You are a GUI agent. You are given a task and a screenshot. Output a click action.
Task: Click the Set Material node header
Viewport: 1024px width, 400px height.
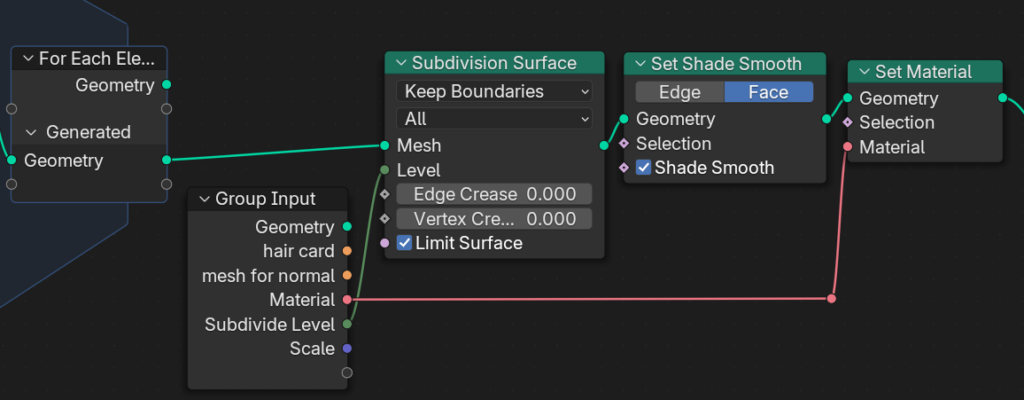pyautogui.click(x=924, y=72)
